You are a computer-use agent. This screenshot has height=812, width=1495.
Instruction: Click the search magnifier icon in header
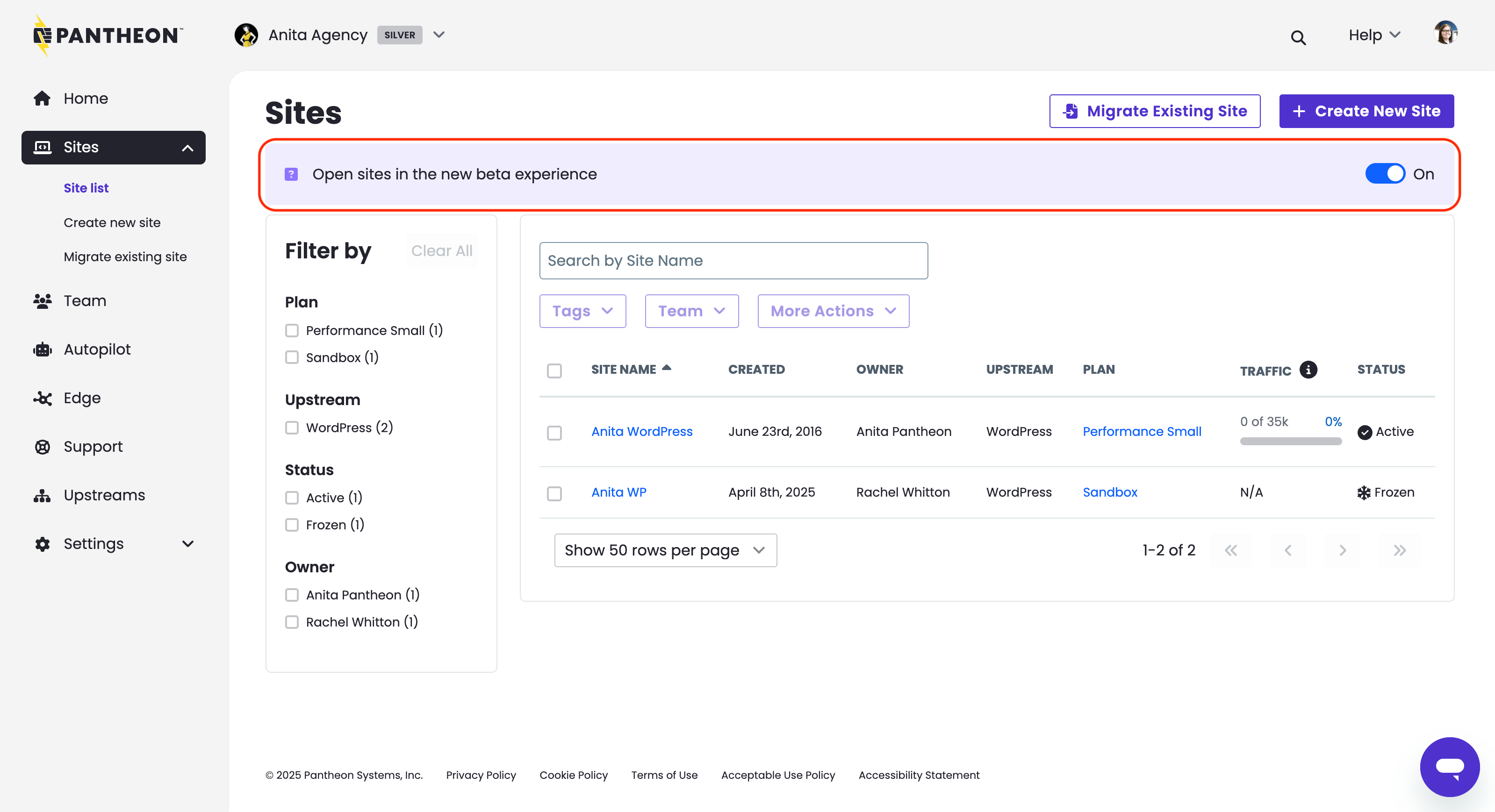click(1298, 38)
